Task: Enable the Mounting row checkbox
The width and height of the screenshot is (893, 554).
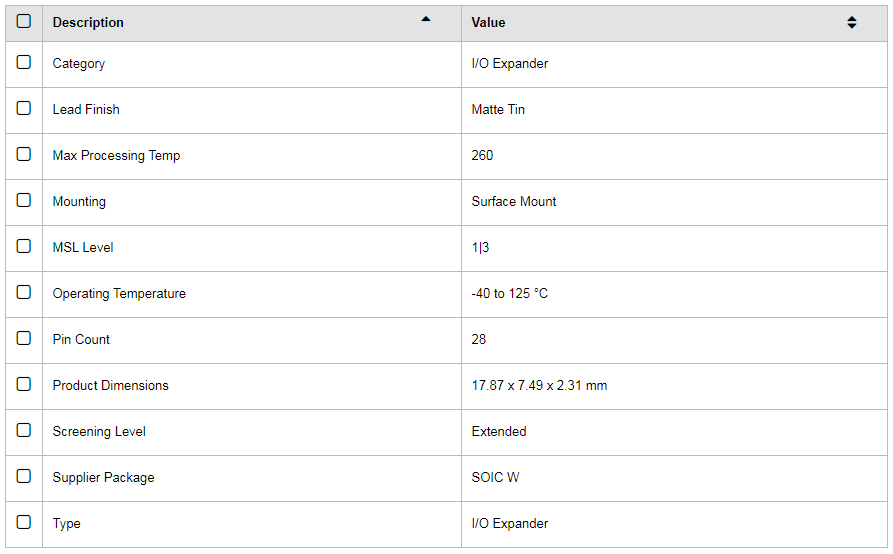Action: pyautogui.click(x=24, y=200)
